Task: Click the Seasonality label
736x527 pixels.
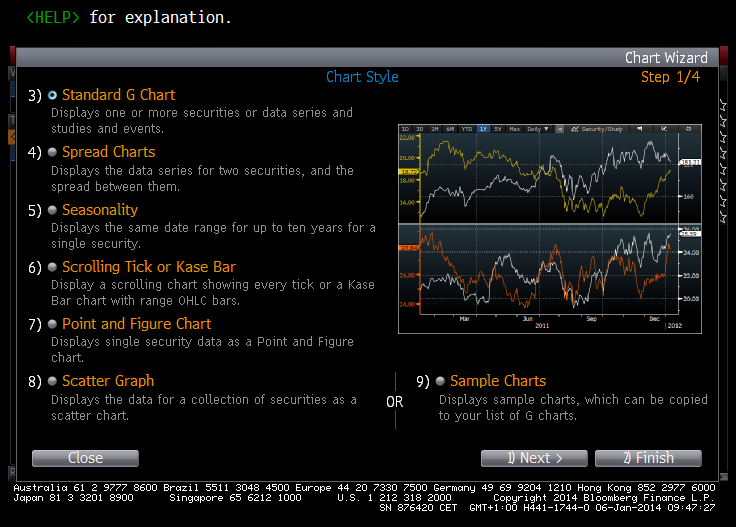Action: pyautogui.click(x=100, y=210)
